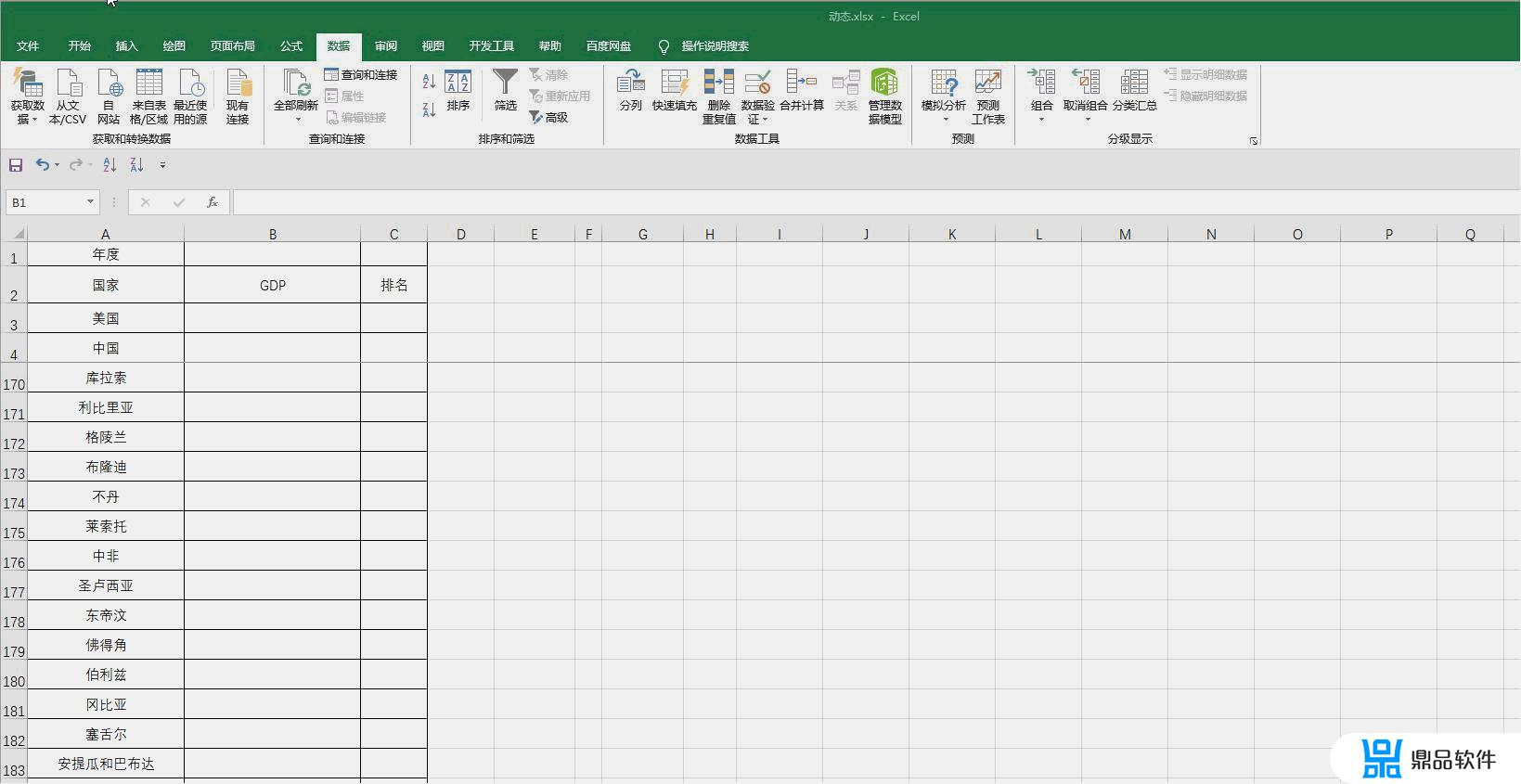Click the fx insert function button
The height and width of the screenshot is (784, 1521).
coord(213,202)
